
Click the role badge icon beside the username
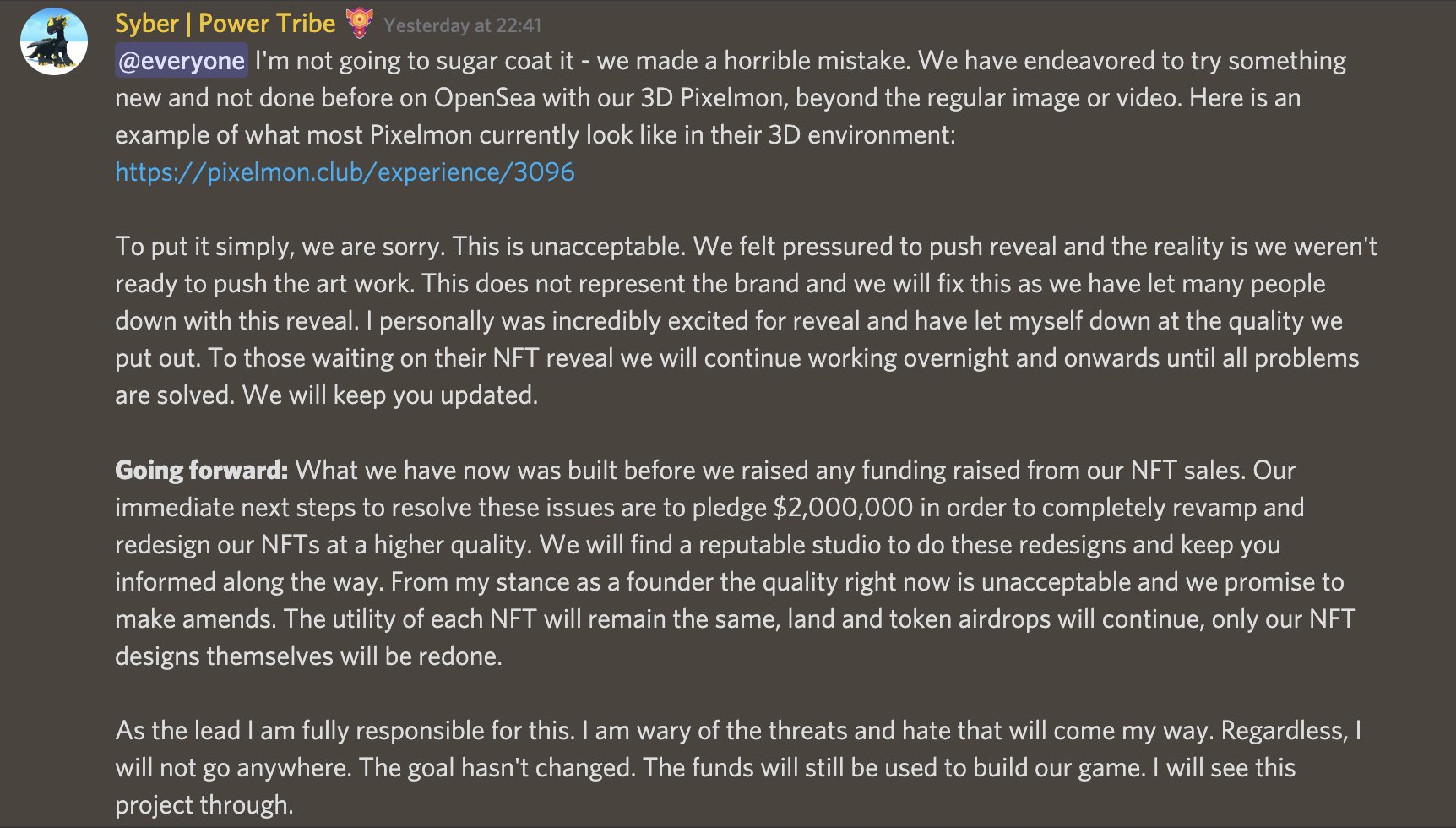coord(360,23)
